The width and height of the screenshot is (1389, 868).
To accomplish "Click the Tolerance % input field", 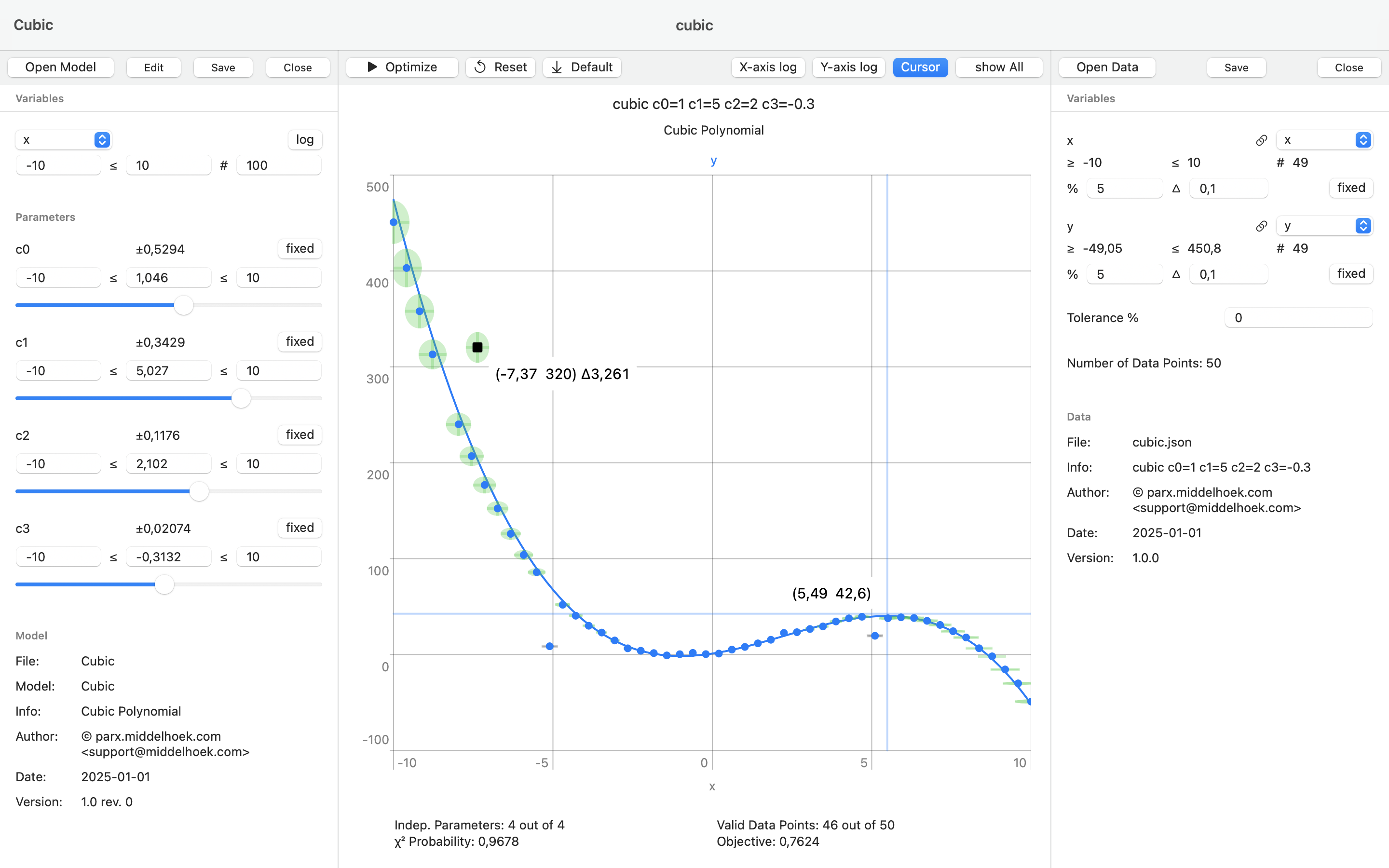I will pyautogui.click(x=1298, y=317).
